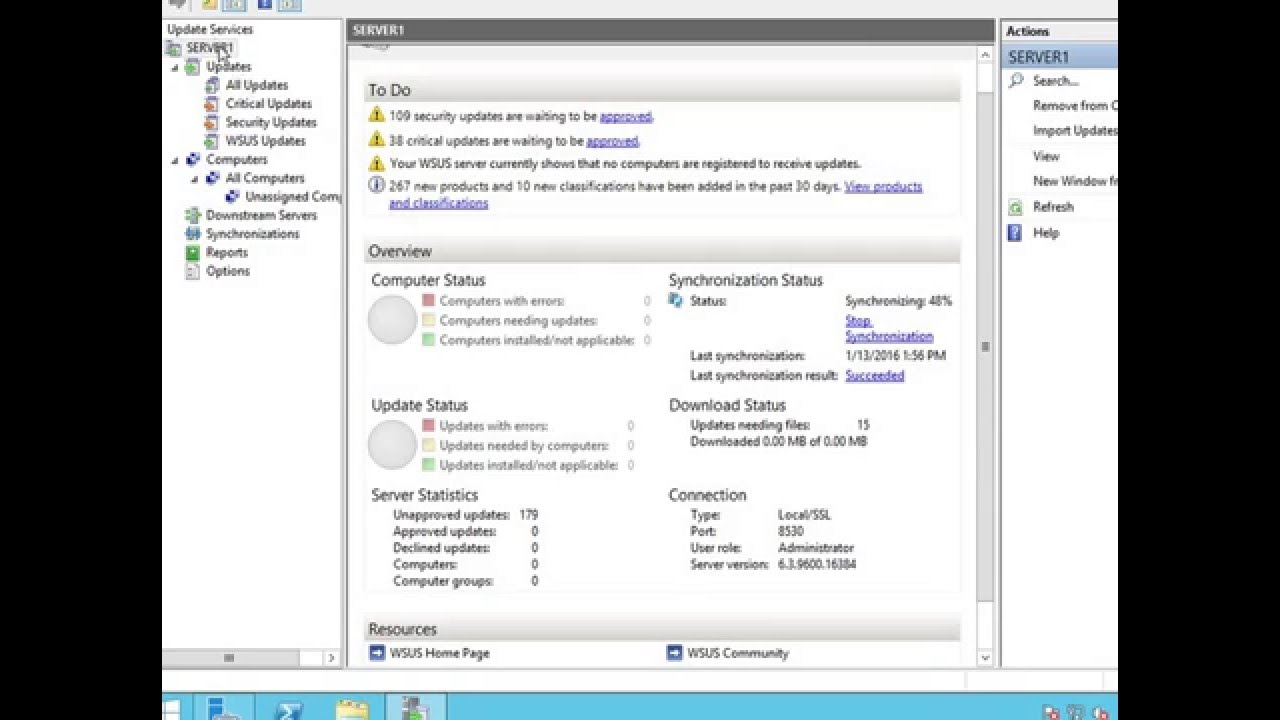Click the connection type 'Local/SSL'
The image size is (1280, 720).
(804, 515)
